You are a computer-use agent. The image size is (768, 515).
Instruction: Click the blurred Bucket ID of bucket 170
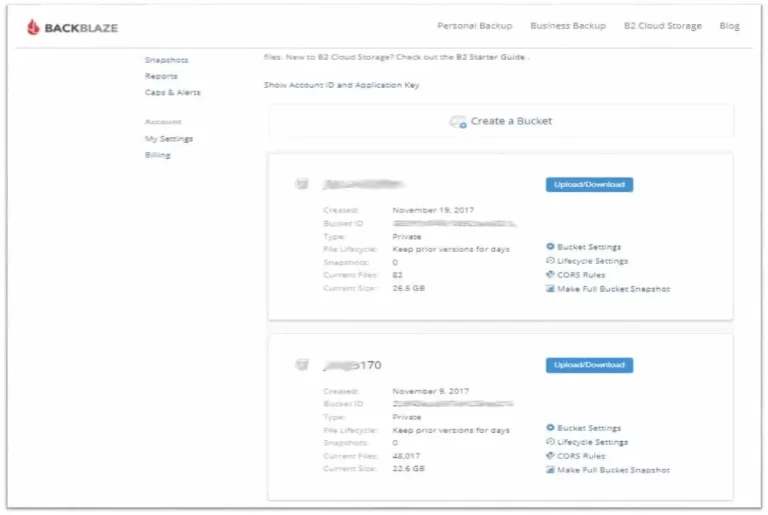pyautogui.click(x=453, y=404)
